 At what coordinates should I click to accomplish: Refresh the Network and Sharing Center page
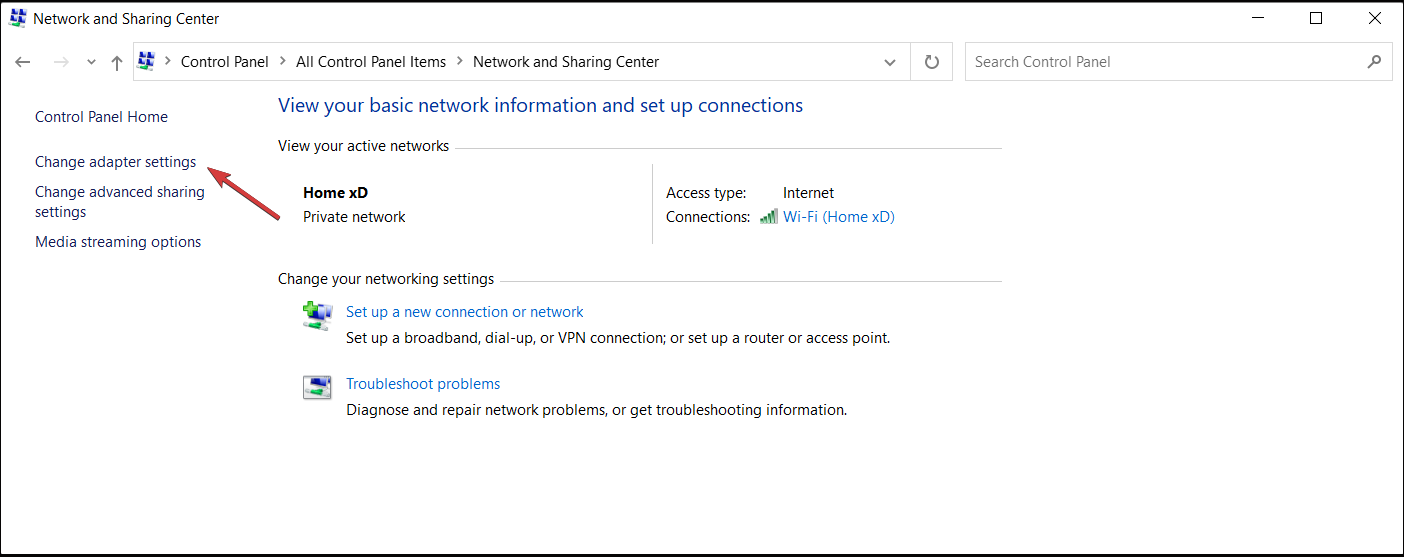pos(932,62)
